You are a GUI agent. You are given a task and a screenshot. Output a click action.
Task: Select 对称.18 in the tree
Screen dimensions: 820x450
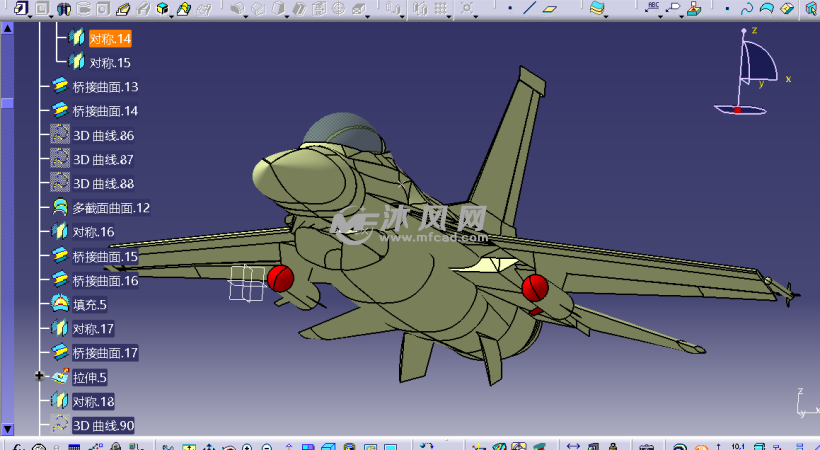pos(93,401)
